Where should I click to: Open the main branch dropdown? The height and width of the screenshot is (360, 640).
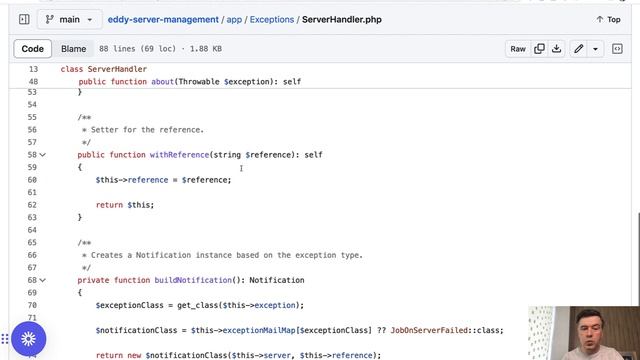click(69, 19)
